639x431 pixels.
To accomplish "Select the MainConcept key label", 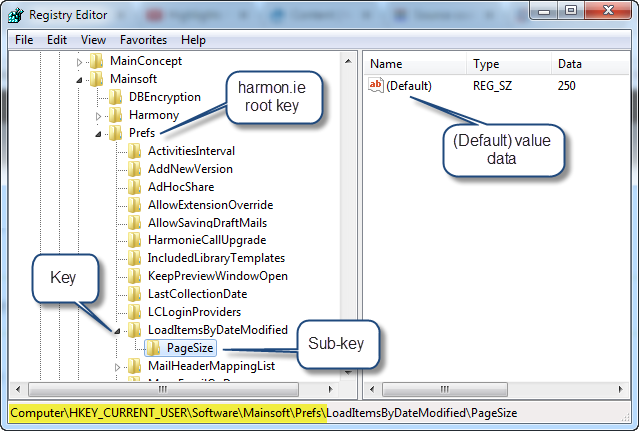I will 146,61.
